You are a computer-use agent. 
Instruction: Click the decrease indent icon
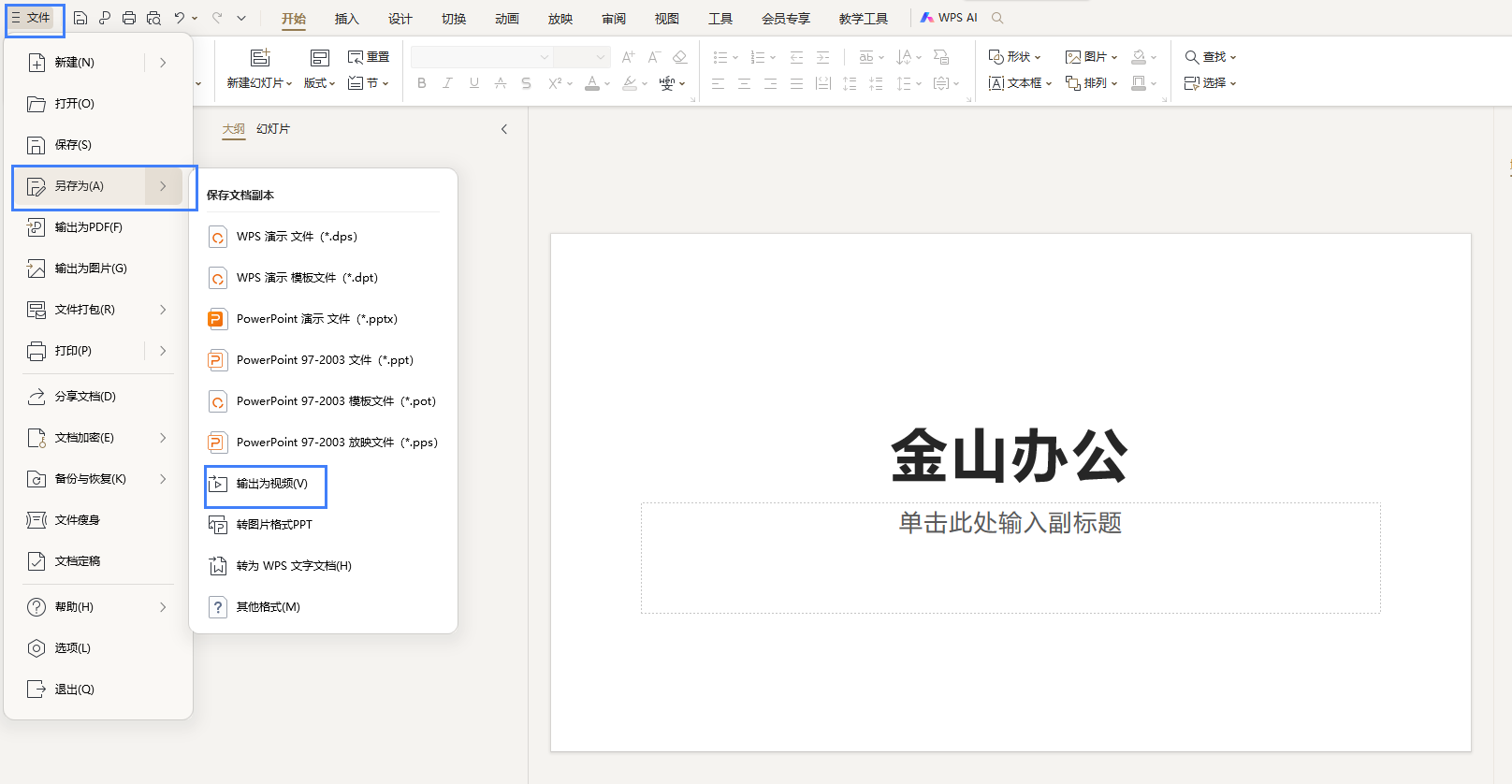(x=796, y=57)
